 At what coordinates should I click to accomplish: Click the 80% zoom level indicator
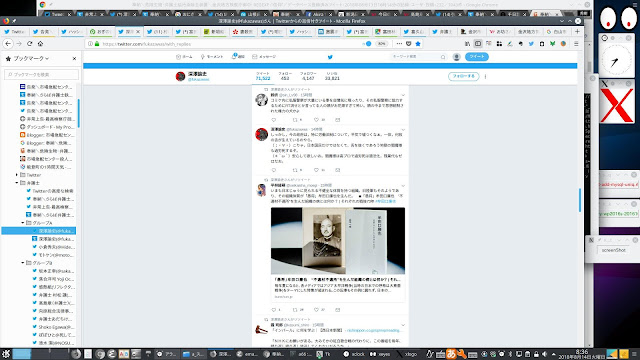click(x=381, y=44)
